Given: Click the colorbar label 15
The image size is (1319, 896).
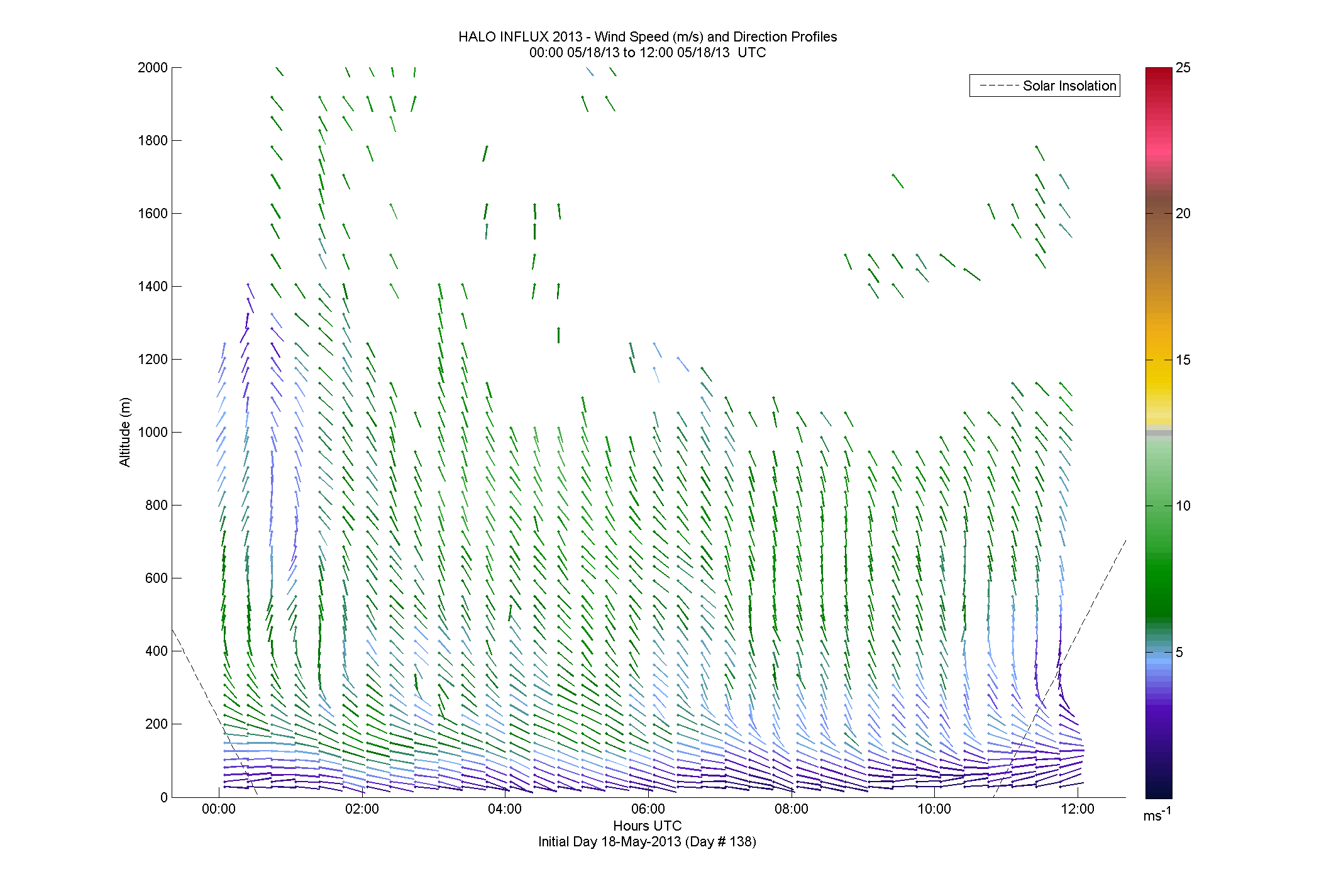Looking at the screenshot, I should (1183, 360).
